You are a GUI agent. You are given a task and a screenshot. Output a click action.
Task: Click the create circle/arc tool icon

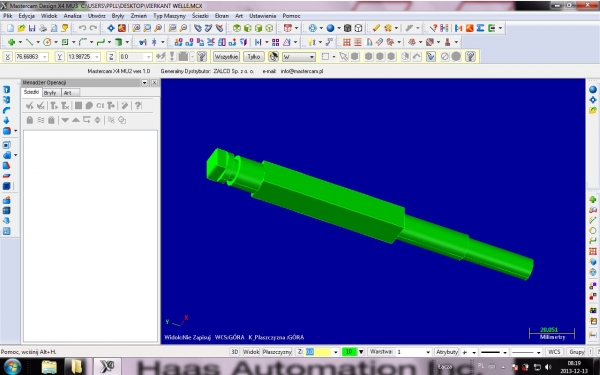(x=47, y=42)
